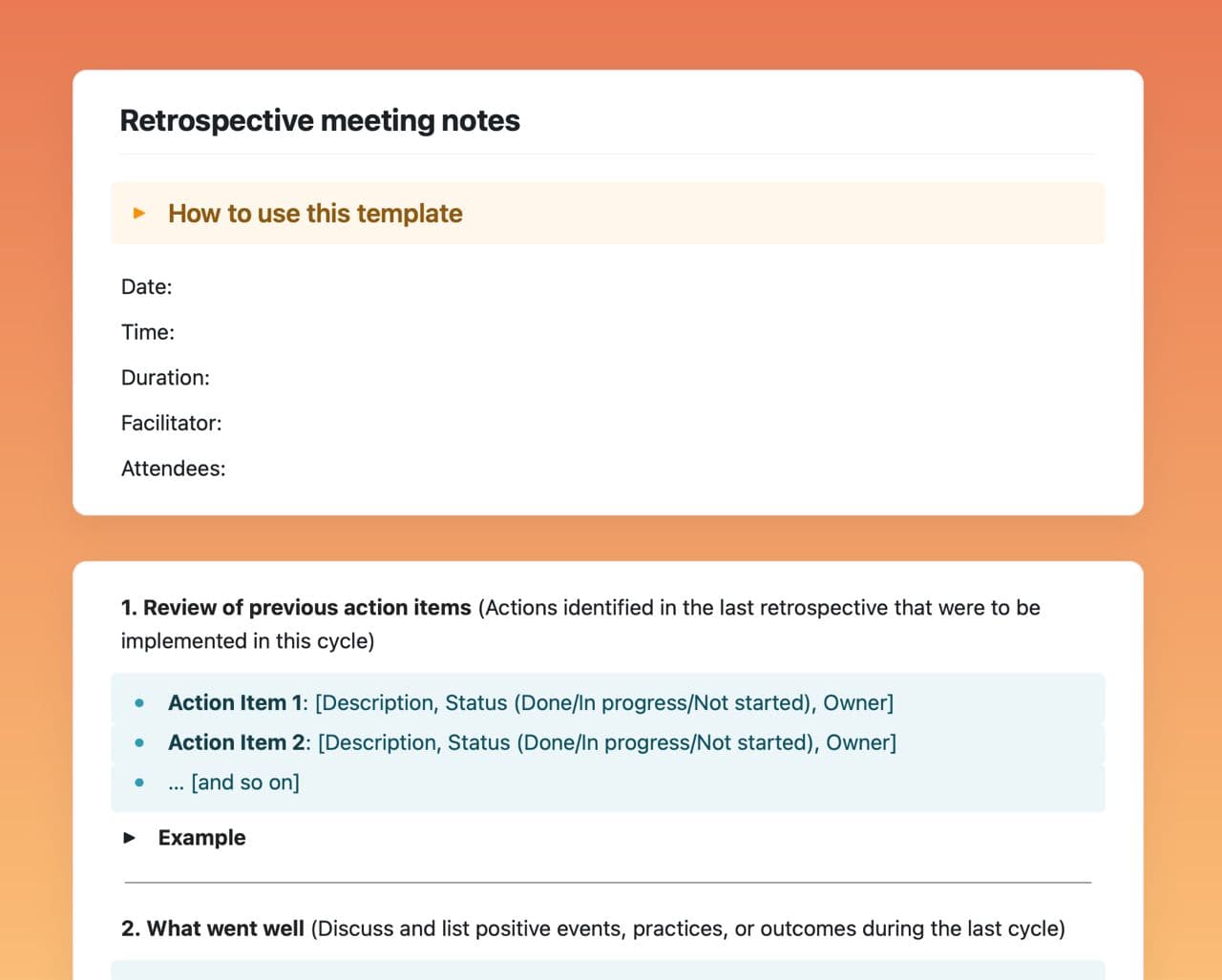
Task: Expand the 'How to use this template' orange triangle
Action: tap(139, 213)
